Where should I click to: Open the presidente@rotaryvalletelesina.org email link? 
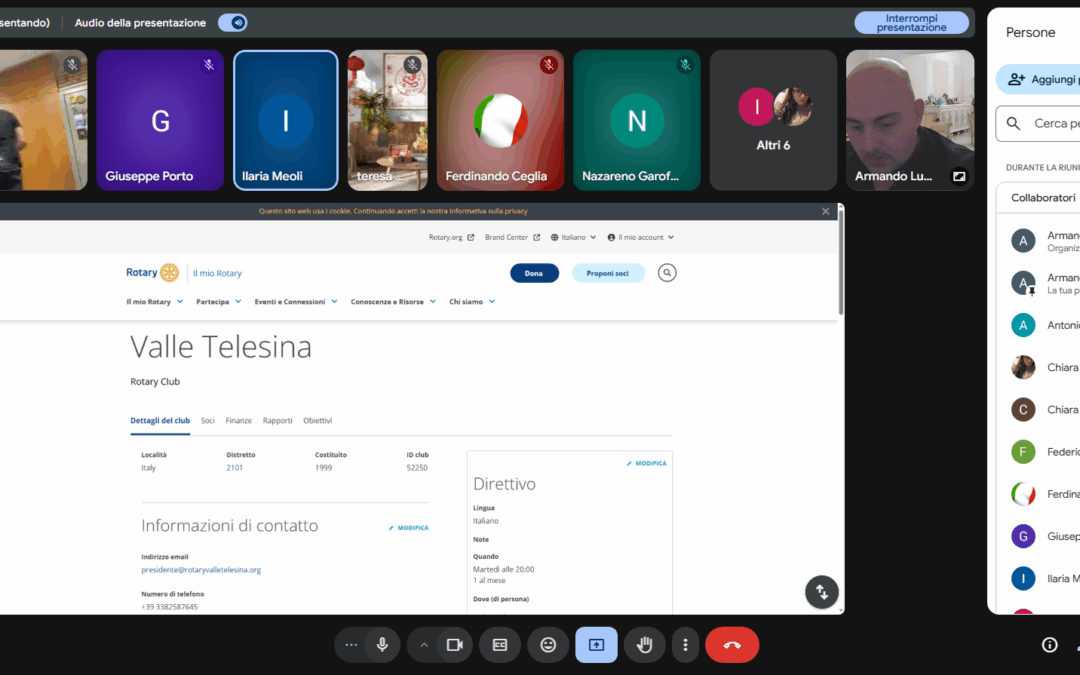point(201,570)
